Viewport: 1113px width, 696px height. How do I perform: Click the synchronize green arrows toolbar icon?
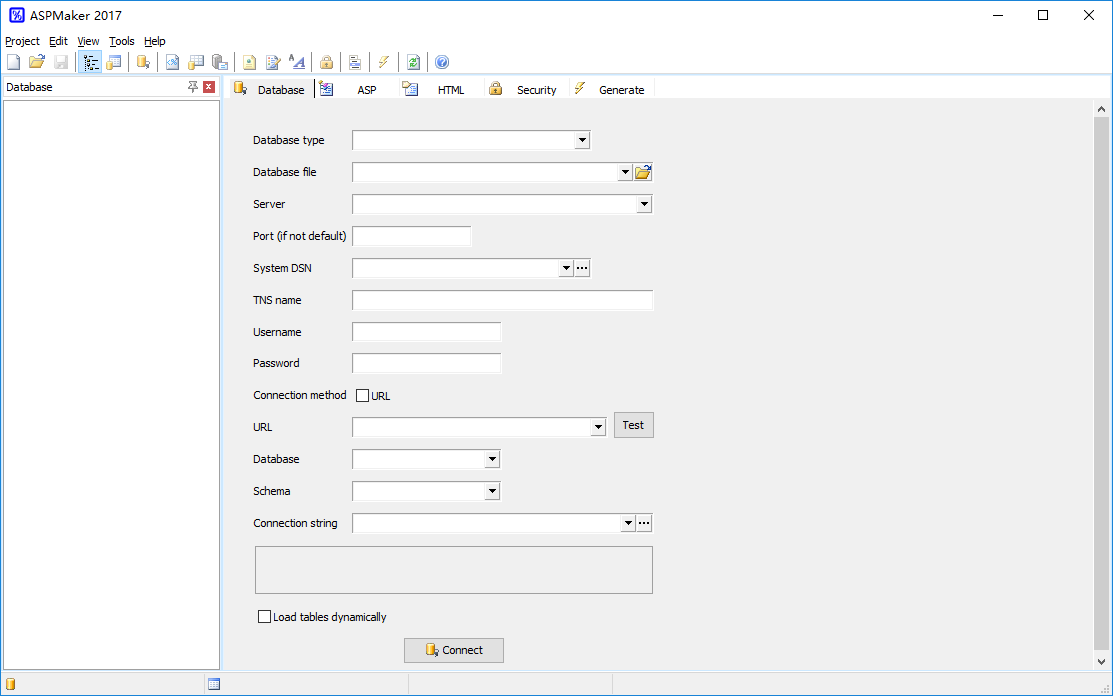(413, 61)
